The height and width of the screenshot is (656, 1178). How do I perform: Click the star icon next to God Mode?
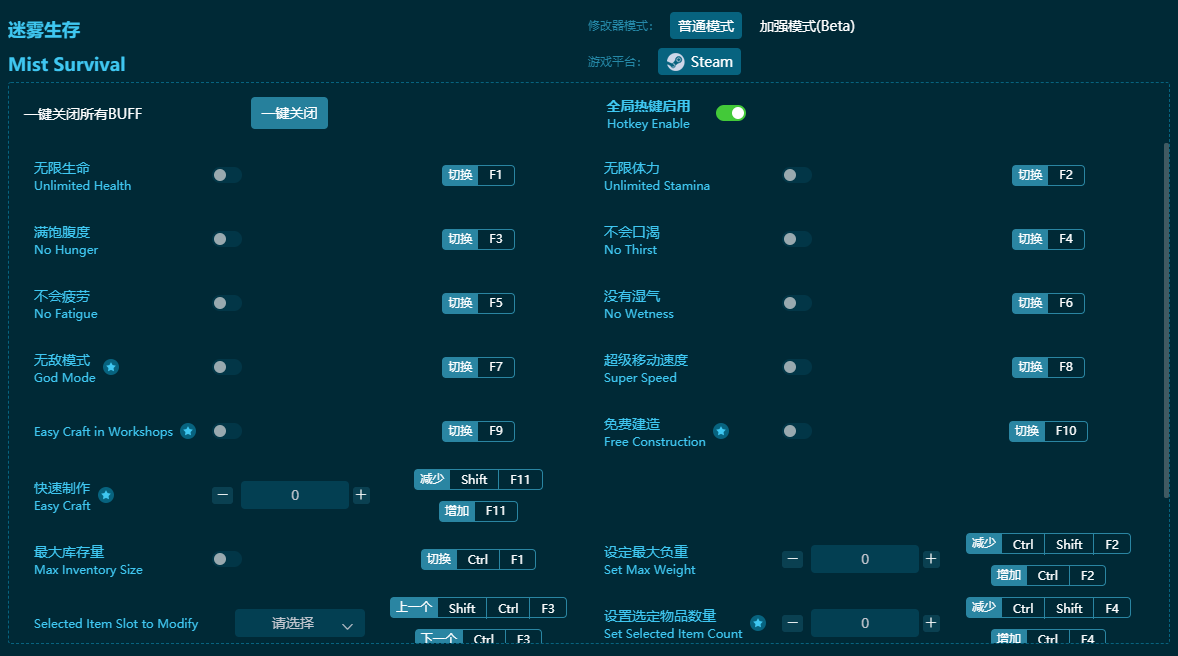[x=110, y=366]
